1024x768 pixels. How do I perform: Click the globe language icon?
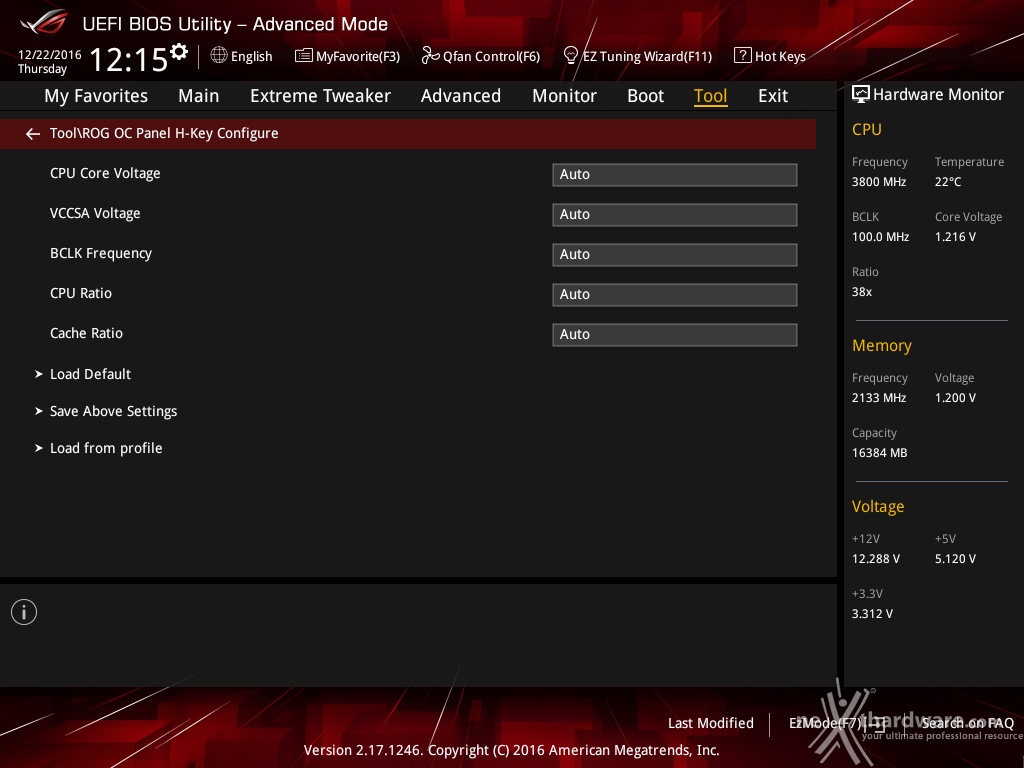(x=219, y=56)
